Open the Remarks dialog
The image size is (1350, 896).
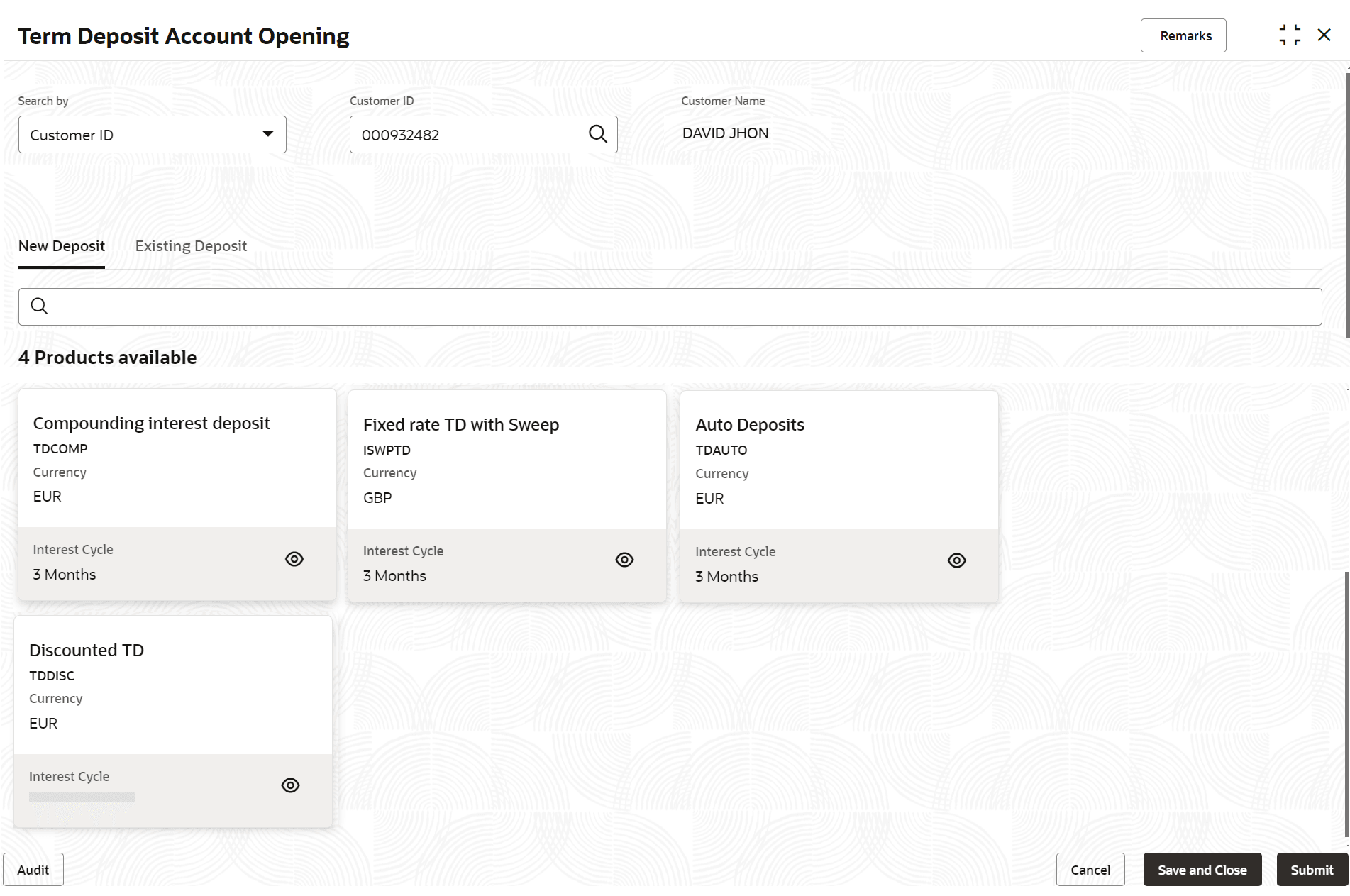tap(1183, 35)
